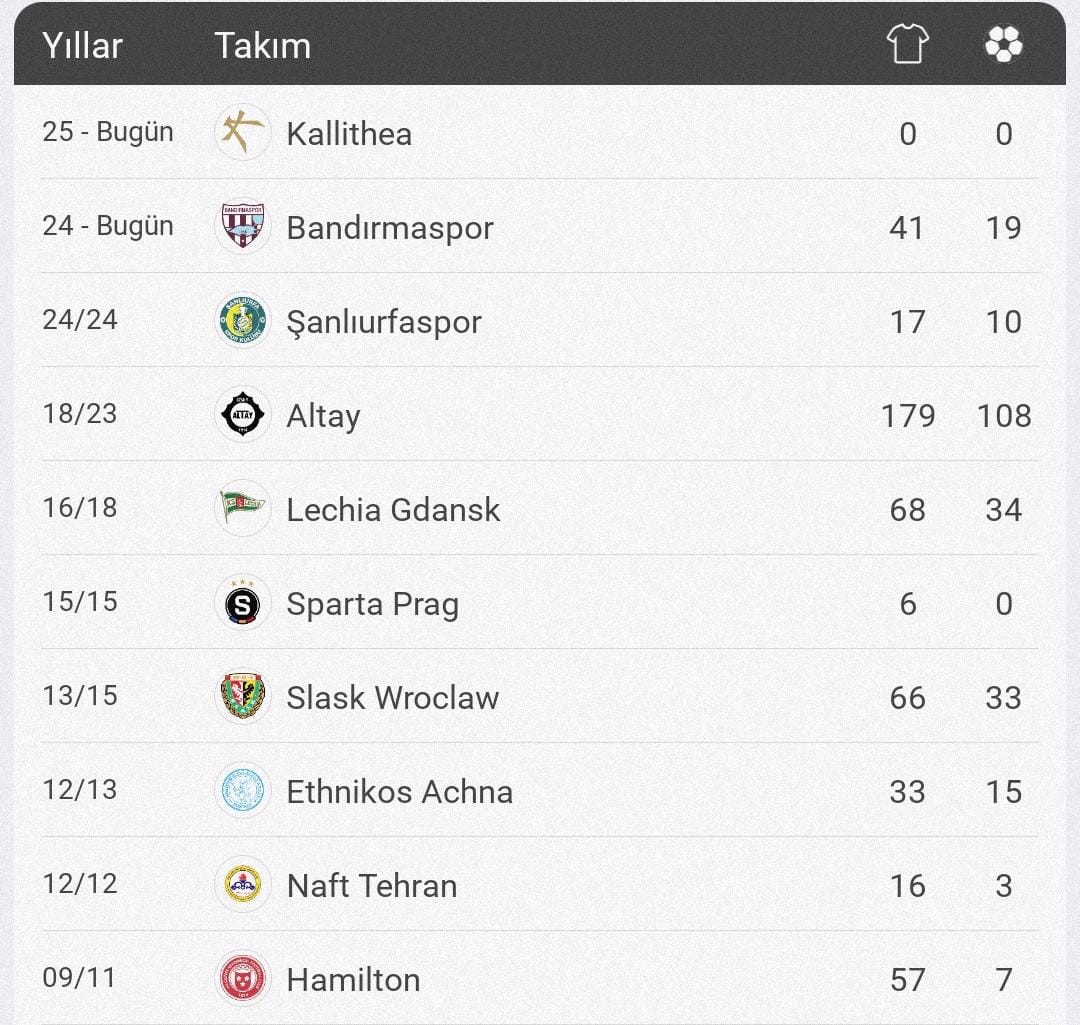Open the Şanlıurfaspor team badge
1080x1025 pixels.
pos(242,320)
